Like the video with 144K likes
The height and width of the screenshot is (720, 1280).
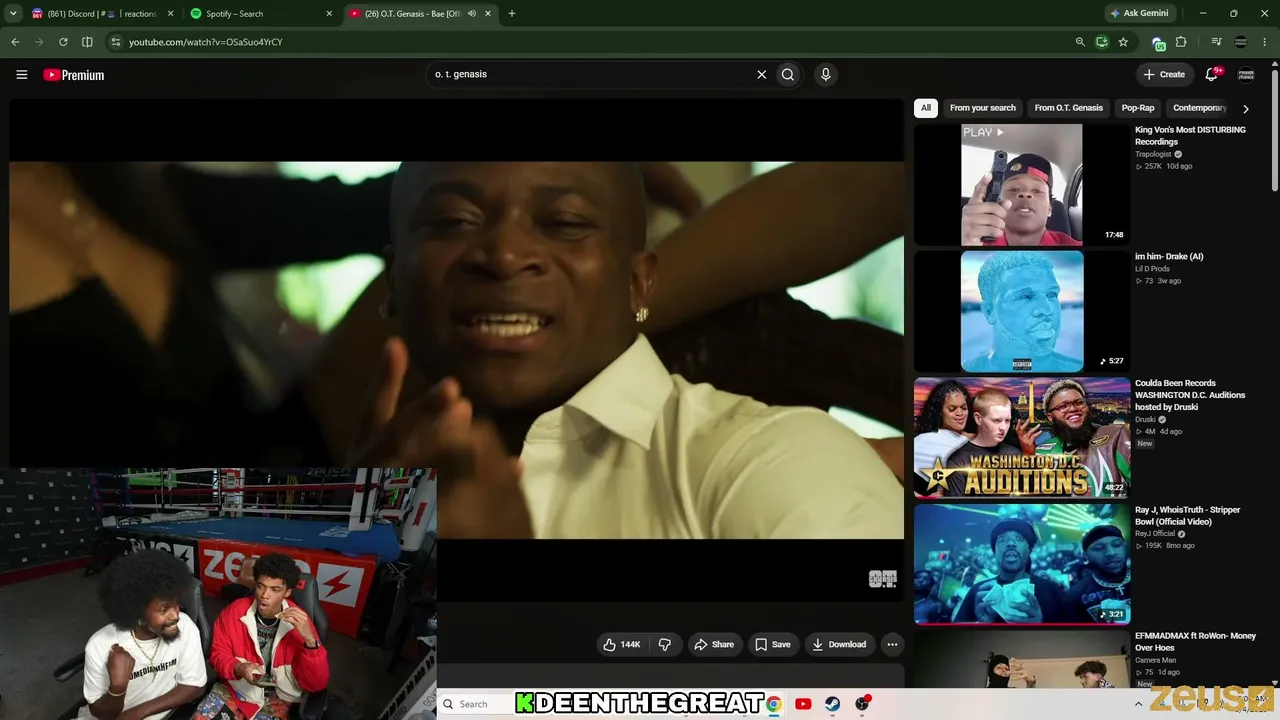[622, 645]
